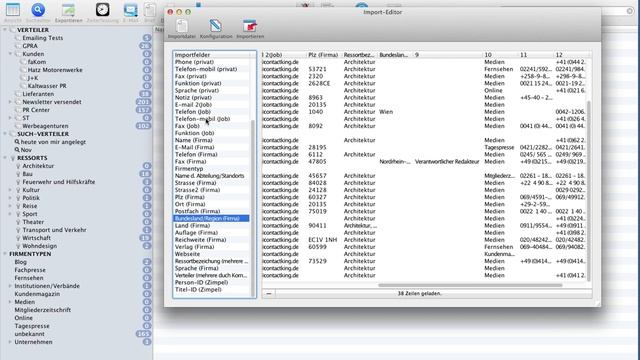Select 'Name (Firma)' import field

[211, 140]
